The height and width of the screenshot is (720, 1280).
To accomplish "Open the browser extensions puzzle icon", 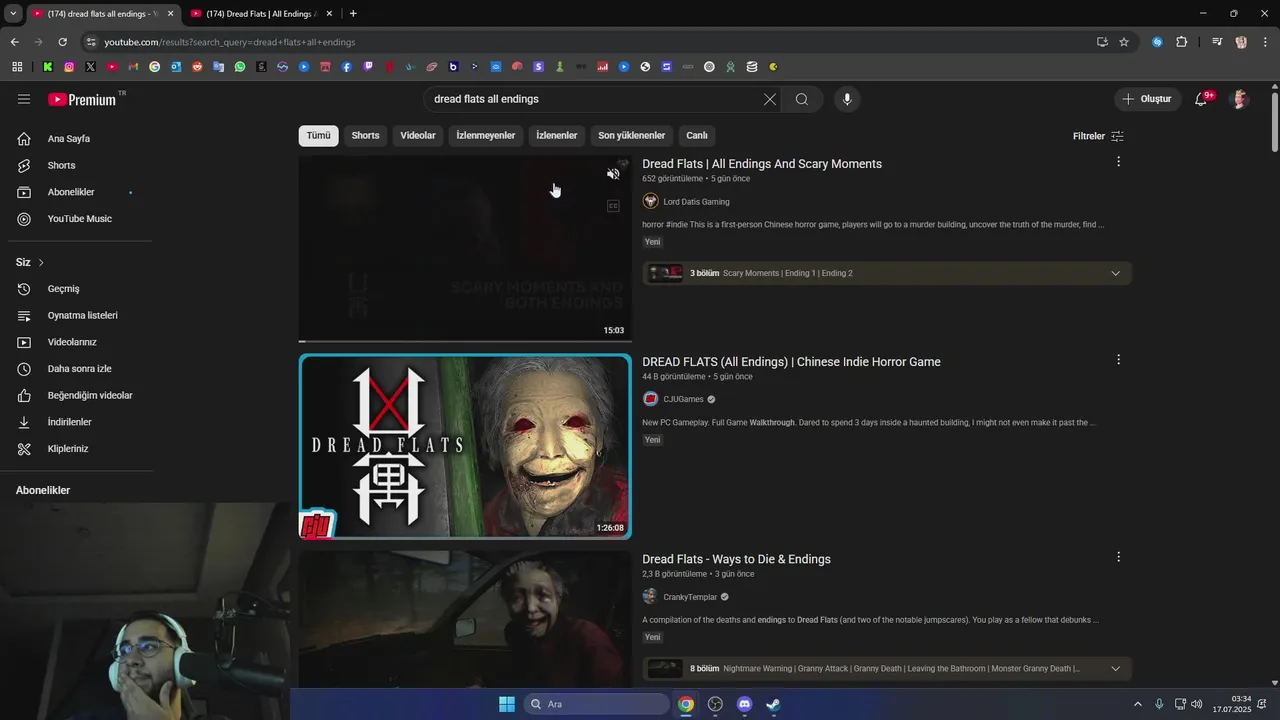I will pyautogui.click(x=1182, y=42).
